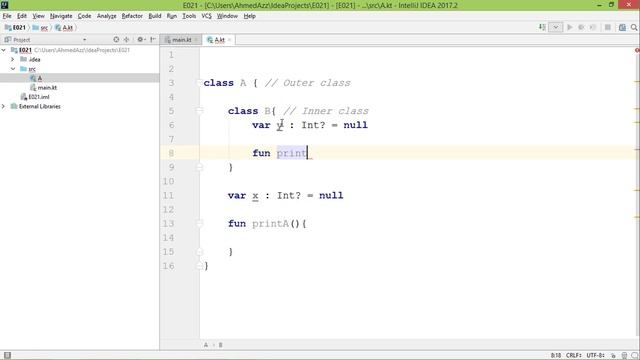Click the printA function name
The height and width of the screenshot is (360, 640).
270,224
